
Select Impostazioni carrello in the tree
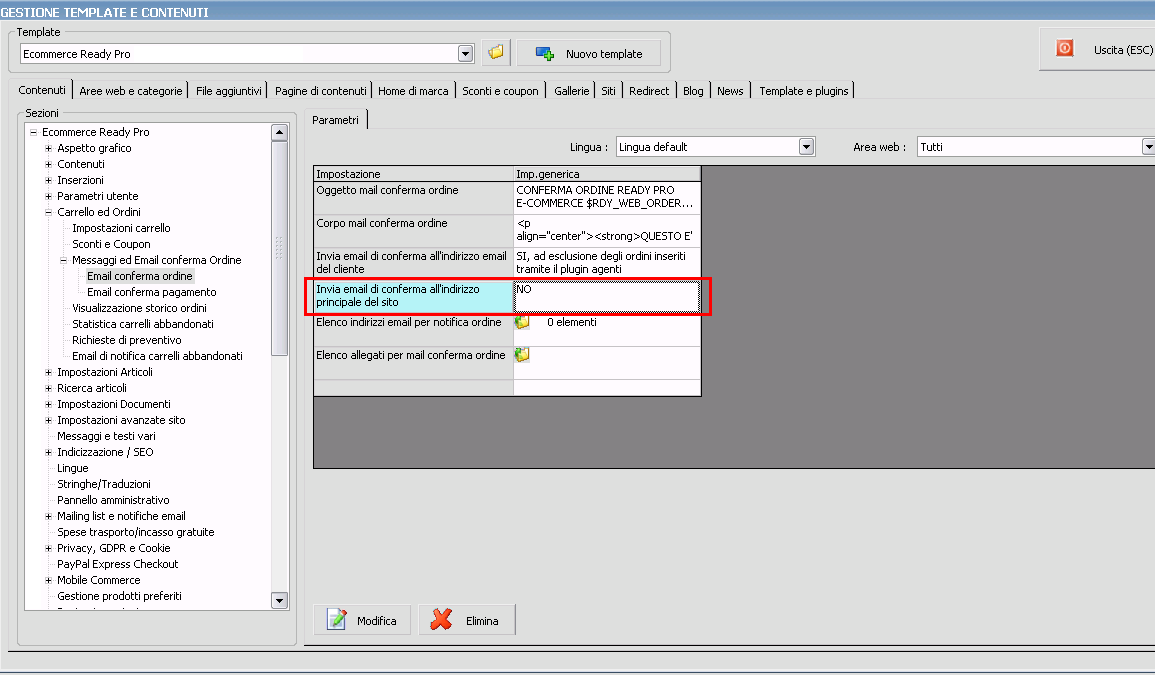(x=122, y=228)
